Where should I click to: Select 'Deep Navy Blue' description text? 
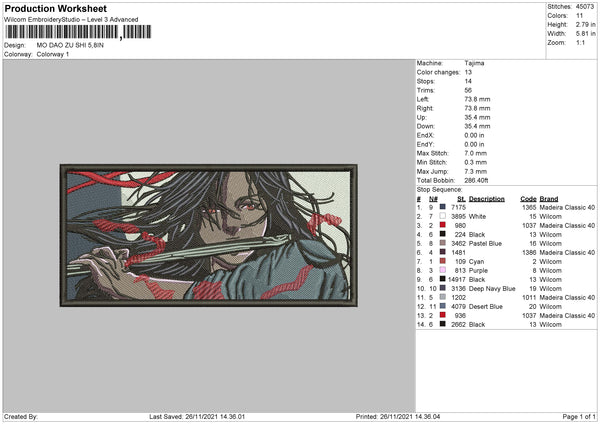[492, 289]
